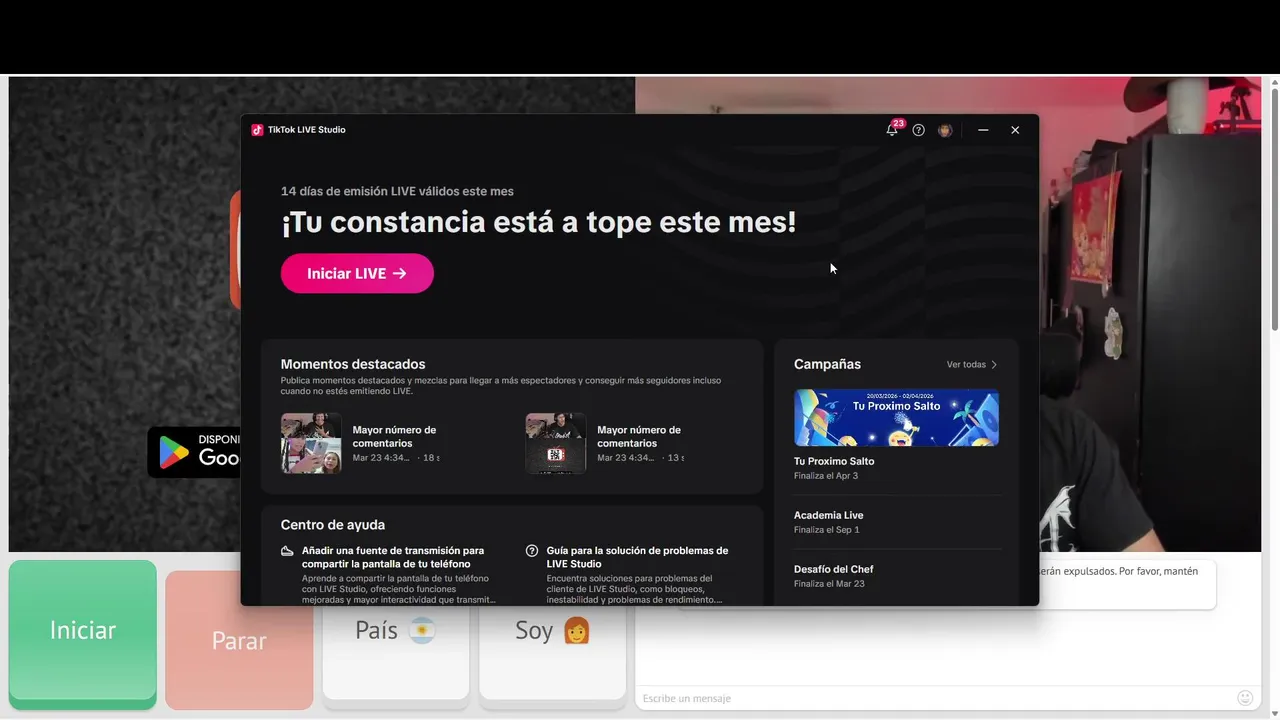Select Academia Live campaign entry
The height and width of the screenshot is (720, 1280).
[x=896, y=522]
